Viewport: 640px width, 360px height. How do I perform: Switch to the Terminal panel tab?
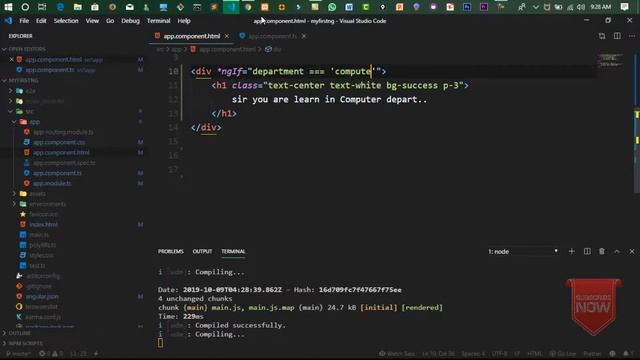(x=233, y=251)
